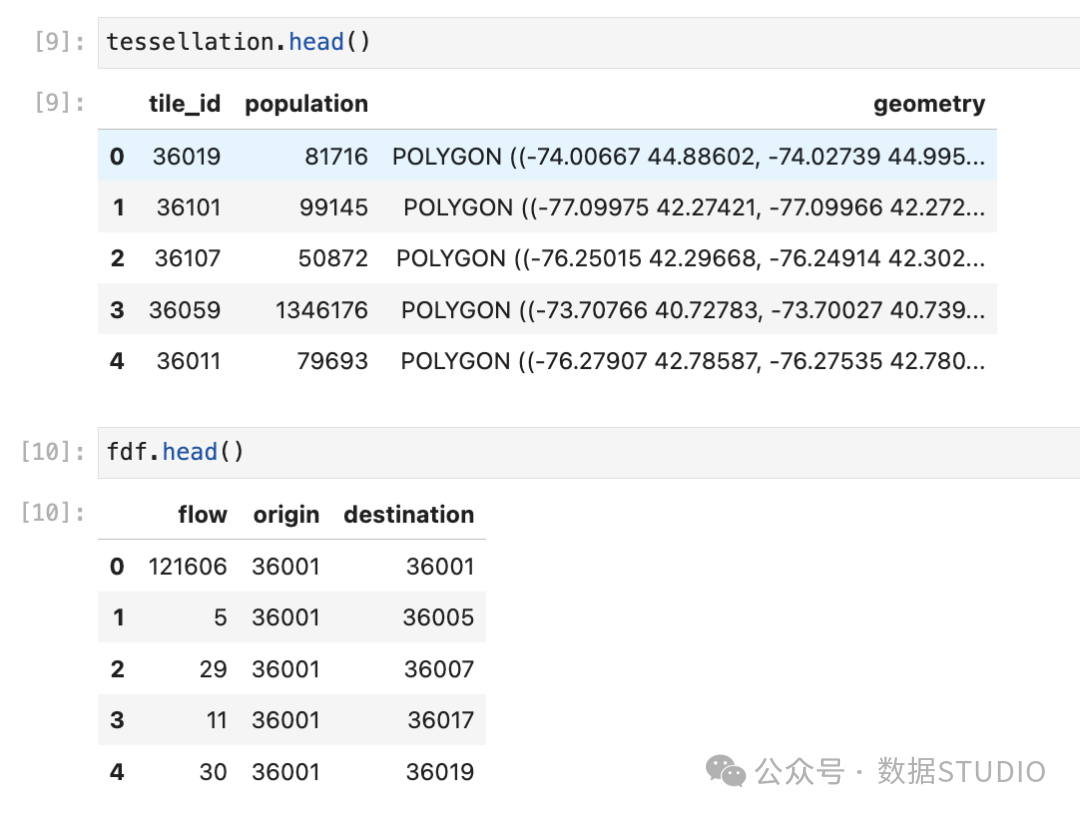Select population value 99145
The height and width of the screenshot is (814, 1080).
tap(333, 207)
